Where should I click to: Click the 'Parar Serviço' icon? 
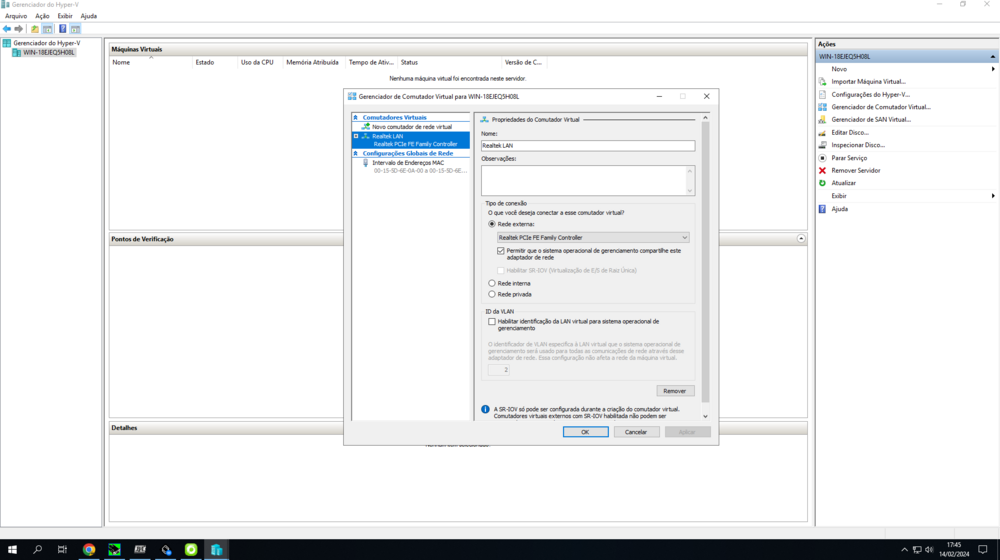click(x=822, y=158)
